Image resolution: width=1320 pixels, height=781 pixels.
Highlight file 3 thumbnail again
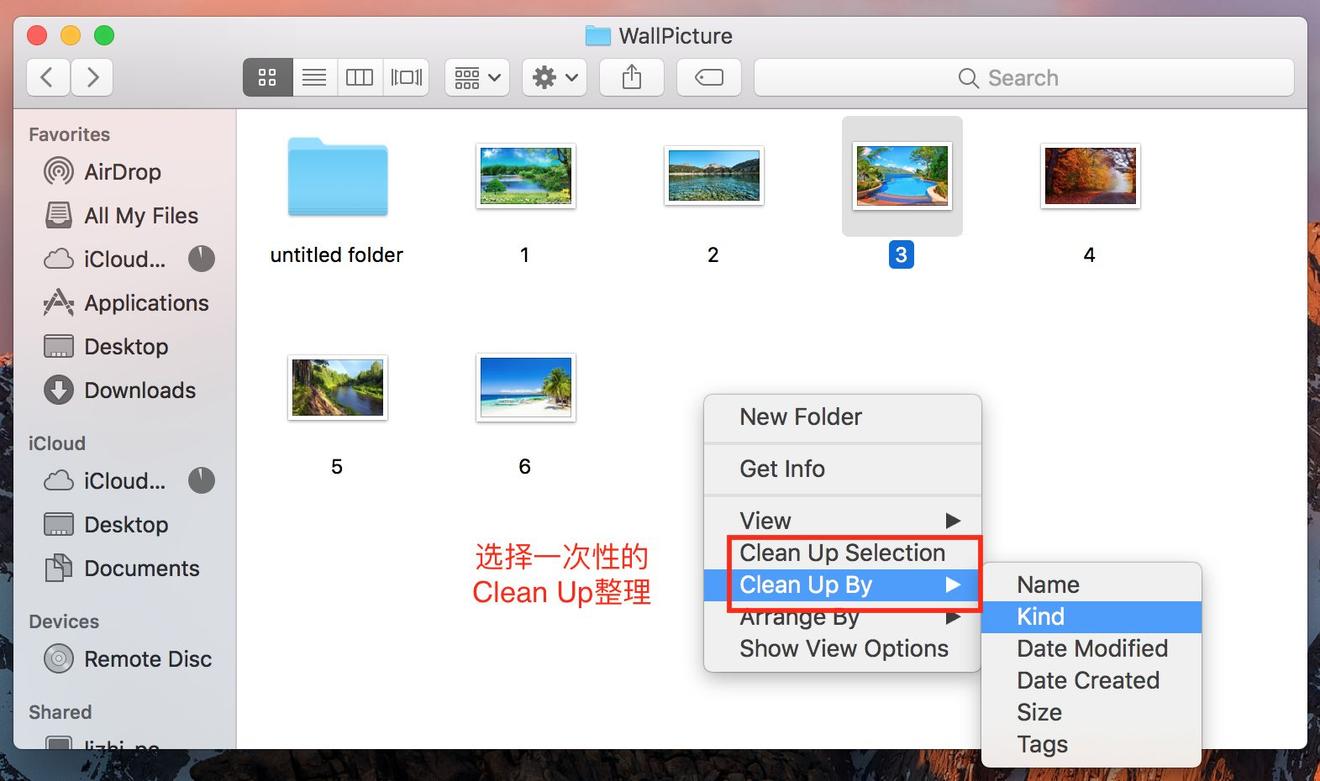[x=901, y=175]
